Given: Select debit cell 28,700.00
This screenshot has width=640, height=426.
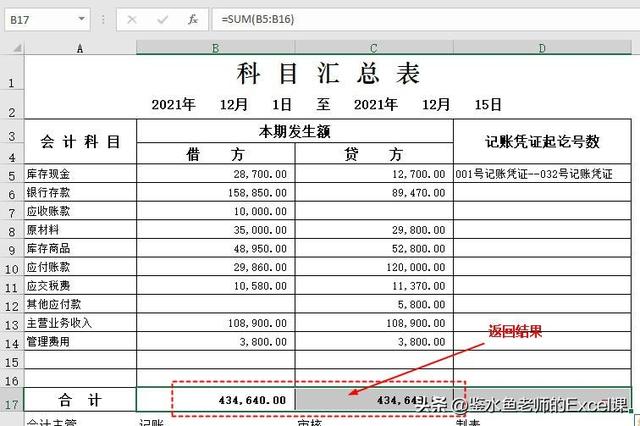Looking at the screenshot, I should pyautogui.click(x=216, y=174).
